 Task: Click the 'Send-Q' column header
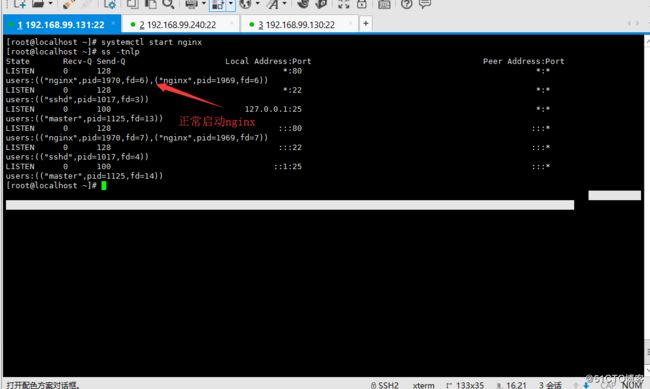point(111,61)
